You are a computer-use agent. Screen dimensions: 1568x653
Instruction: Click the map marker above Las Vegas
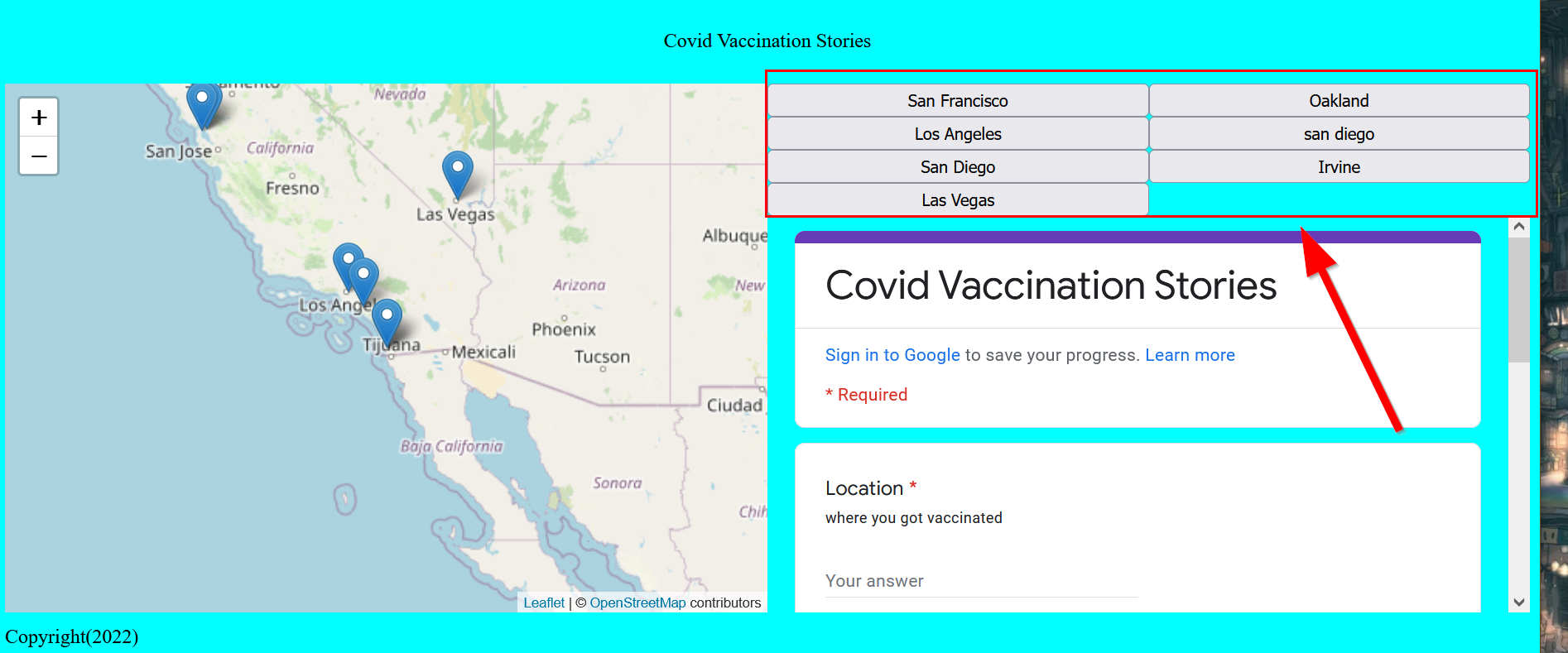[457, 171]
